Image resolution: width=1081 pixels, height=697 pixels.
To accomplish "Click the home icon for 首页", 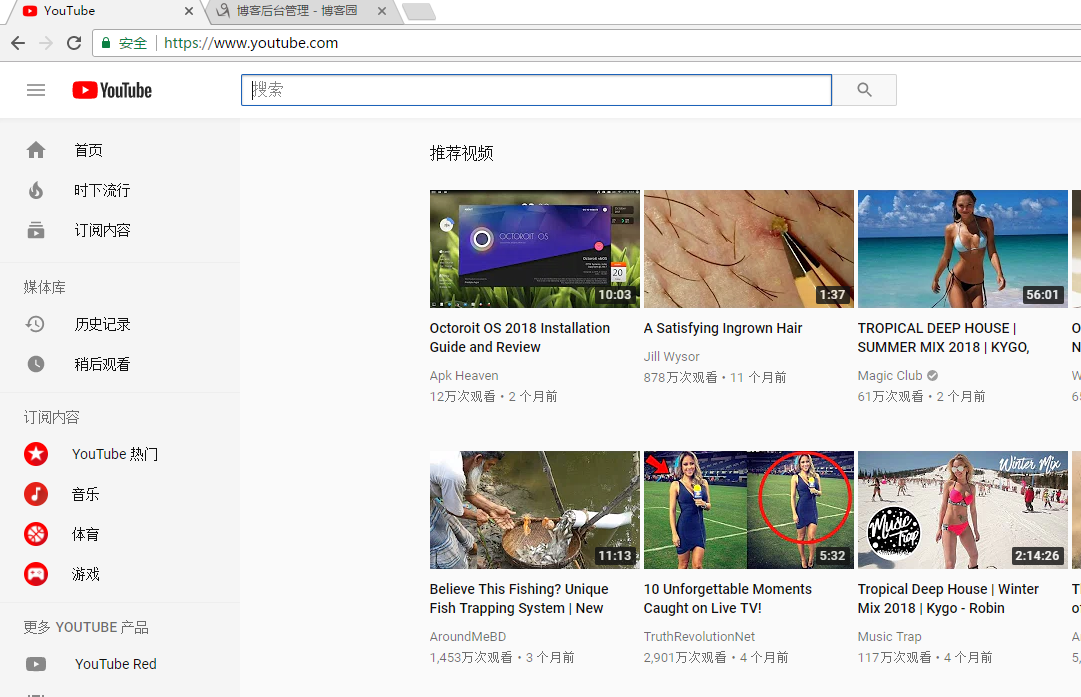I will tap(36, 150).
